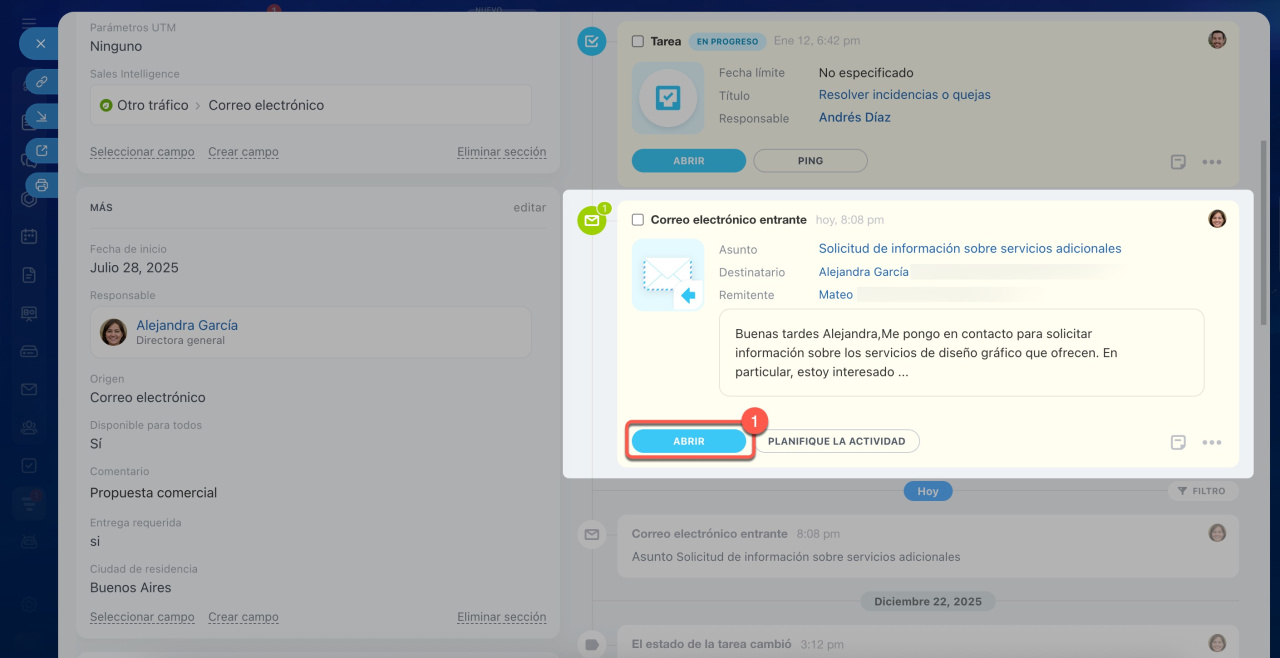Click the copy link icon on the left edge
The height and width of the screenshot is (658, 1280).
[42, 82]
